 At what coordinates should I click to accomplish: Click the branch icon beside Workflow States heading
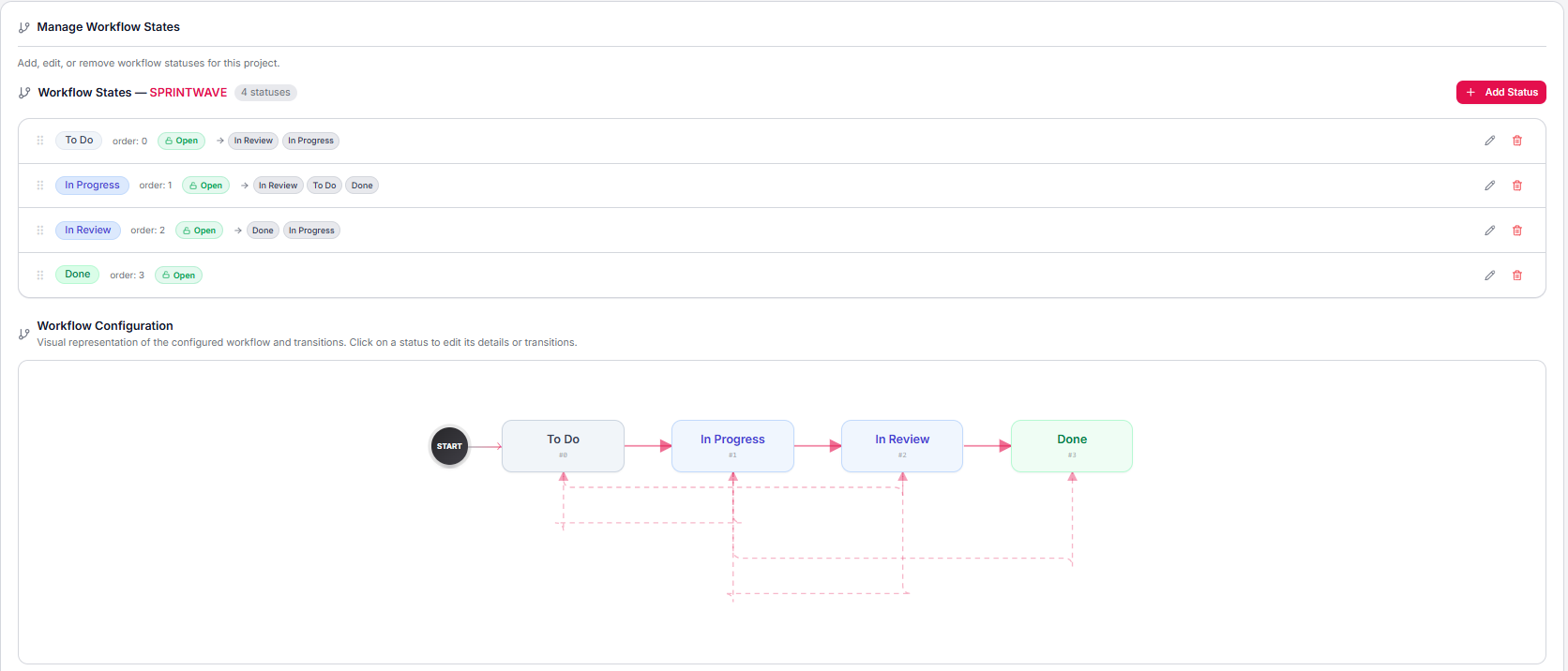pos(24,93)
